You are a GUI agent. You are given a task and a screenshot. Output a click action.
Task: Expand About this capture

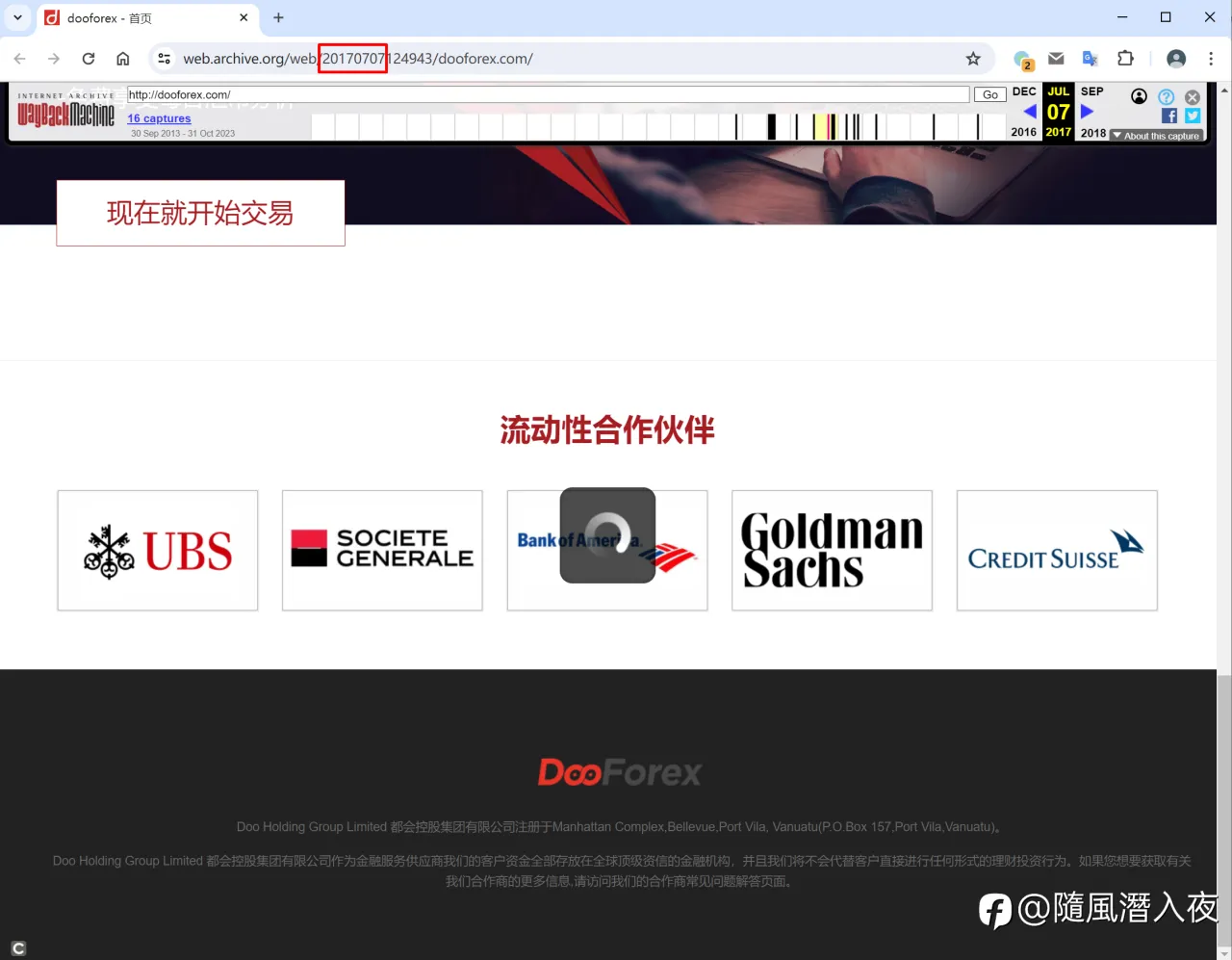point(1156,136)
